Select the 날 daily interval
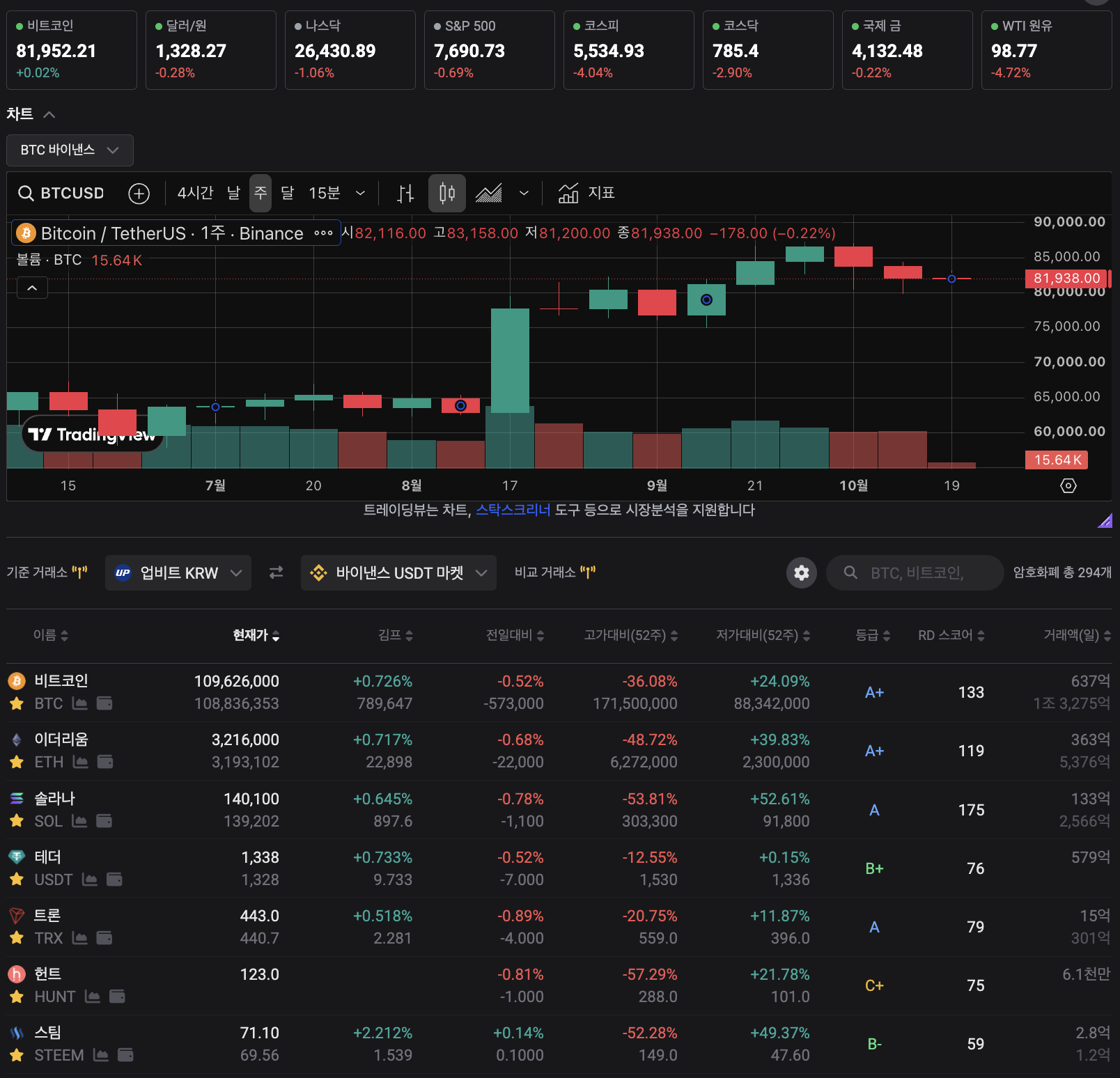 (x=233, y=193)
